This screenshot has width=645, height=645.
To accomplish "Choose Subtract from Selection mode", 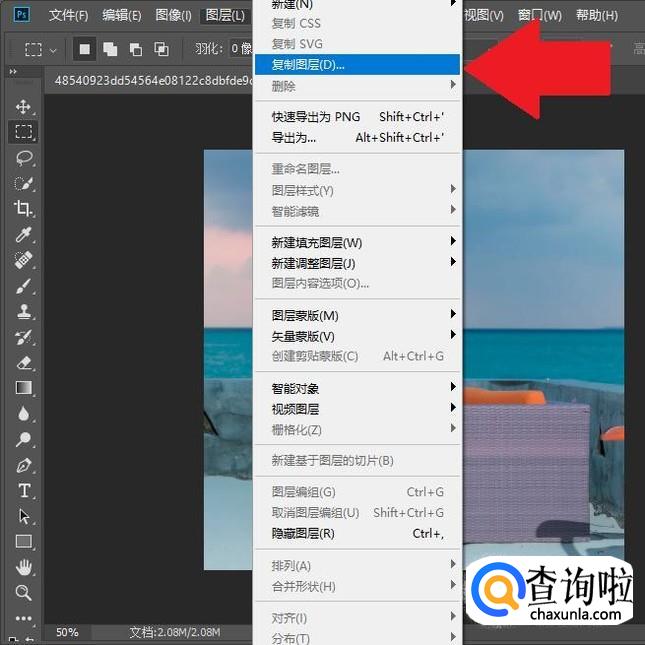I will 136,49.
